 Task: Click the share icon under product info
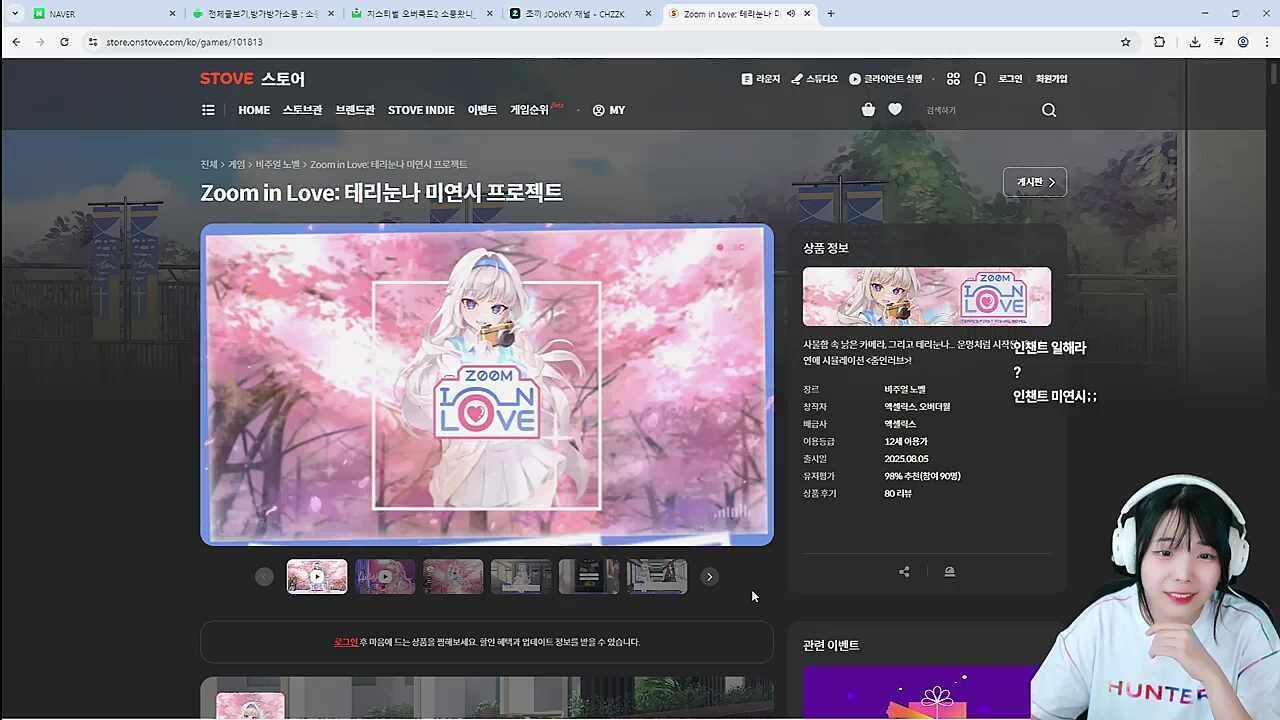[x=904, y=572]
